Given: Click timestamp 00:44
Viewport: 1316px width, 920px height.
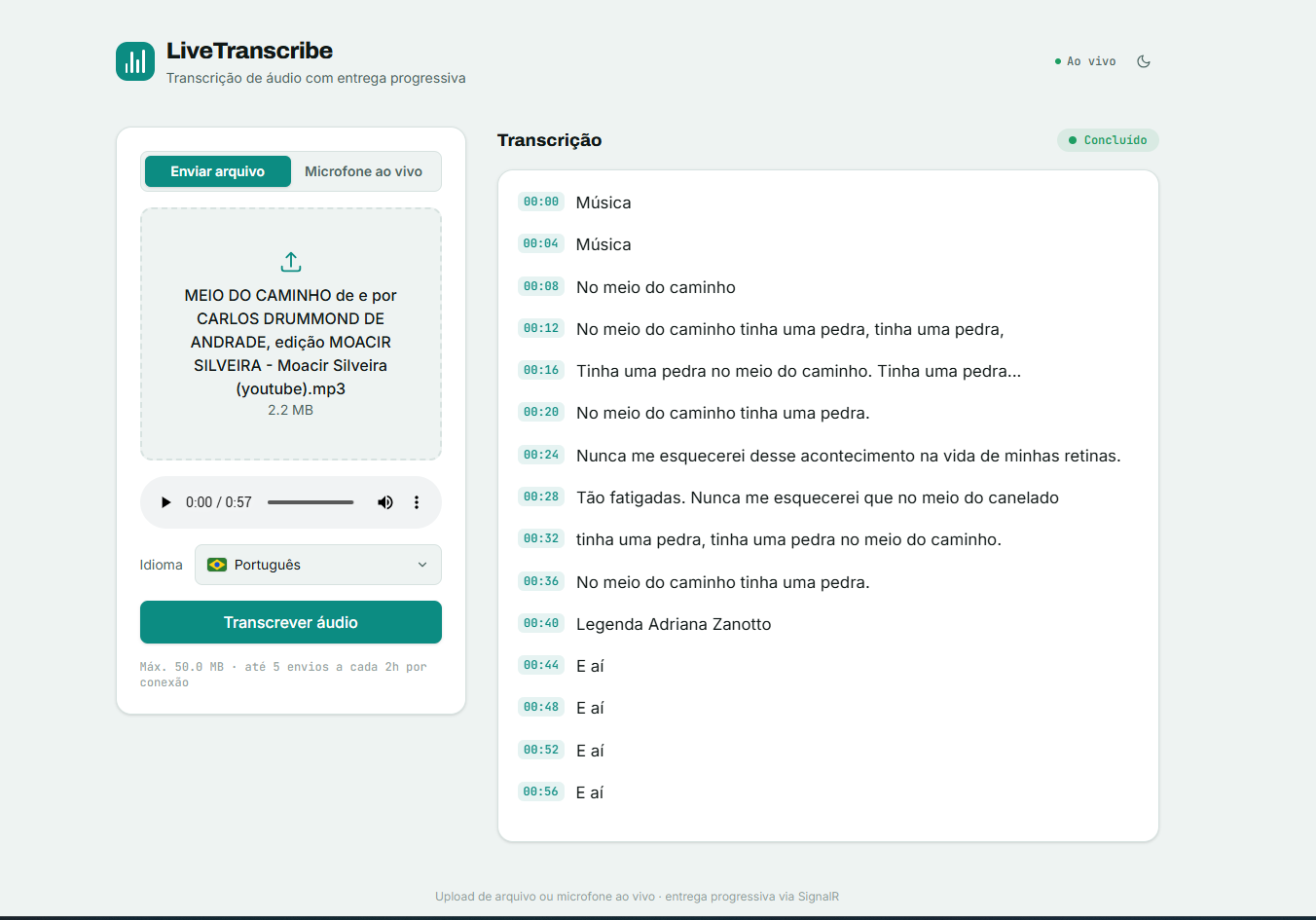Looking at the screenshot, I should pyautogui.click(x=541, y=665).
